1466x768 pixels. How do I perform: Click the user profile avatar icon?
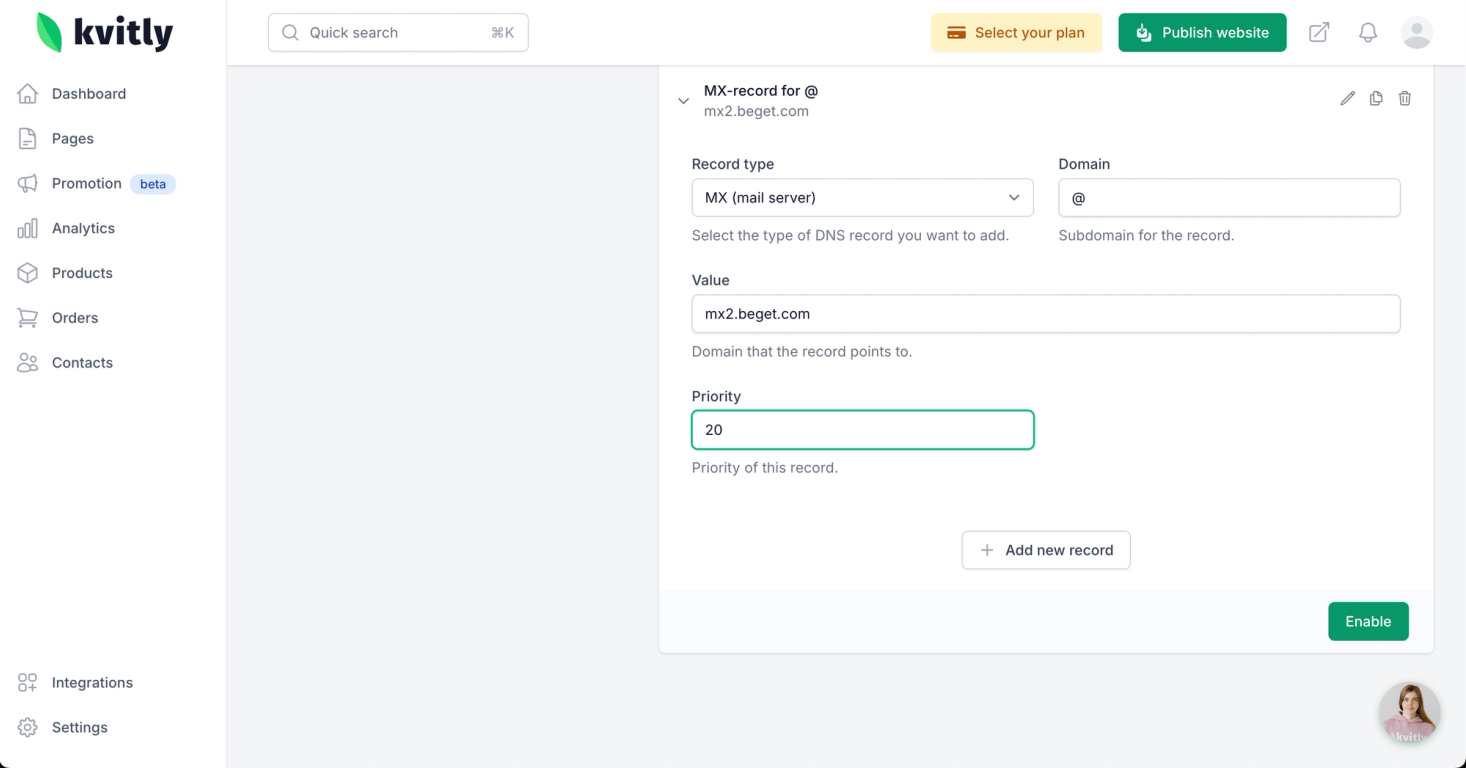1416,33
